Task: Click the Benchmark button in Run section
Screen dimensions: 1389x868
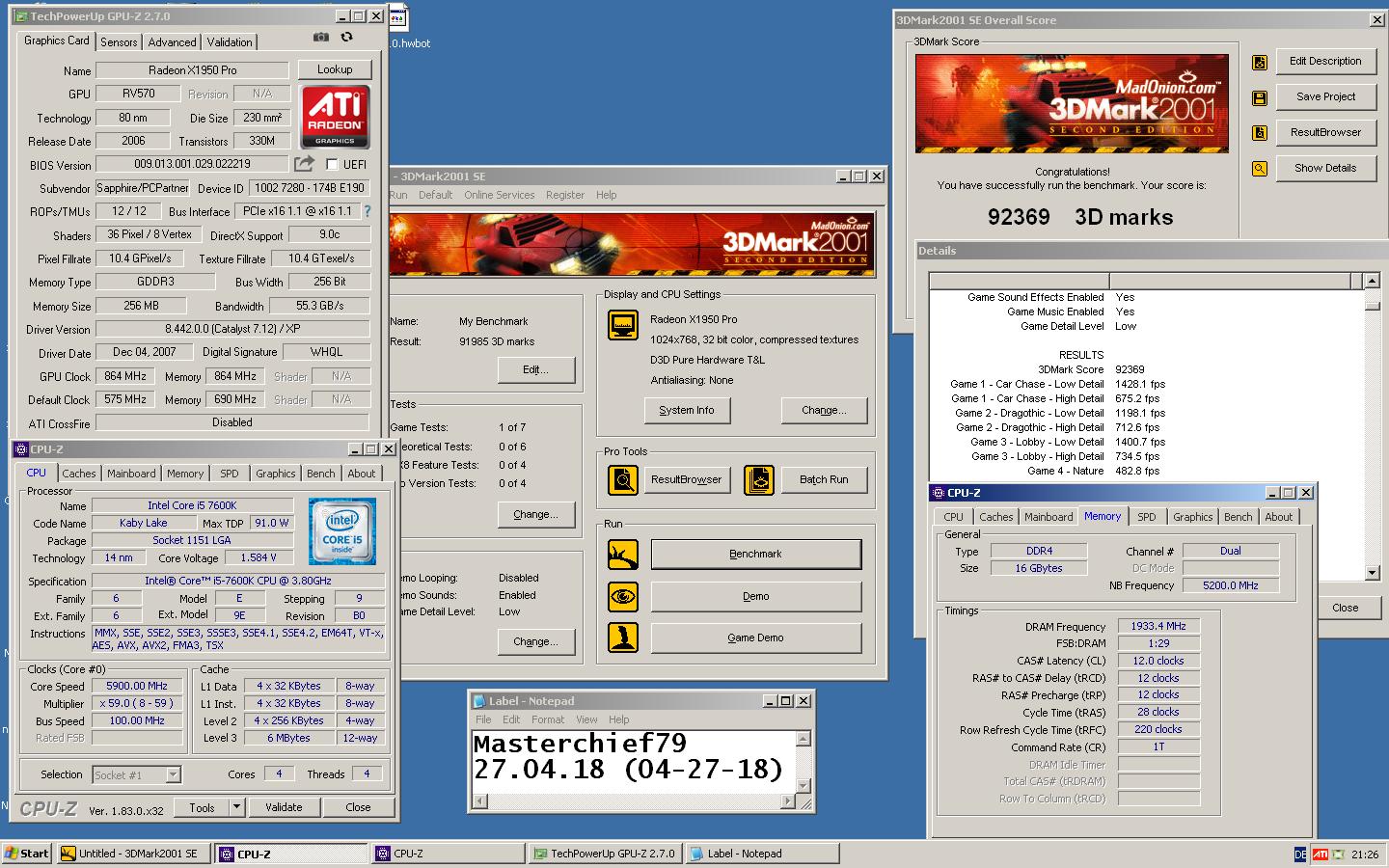Action: click(756, 555)
